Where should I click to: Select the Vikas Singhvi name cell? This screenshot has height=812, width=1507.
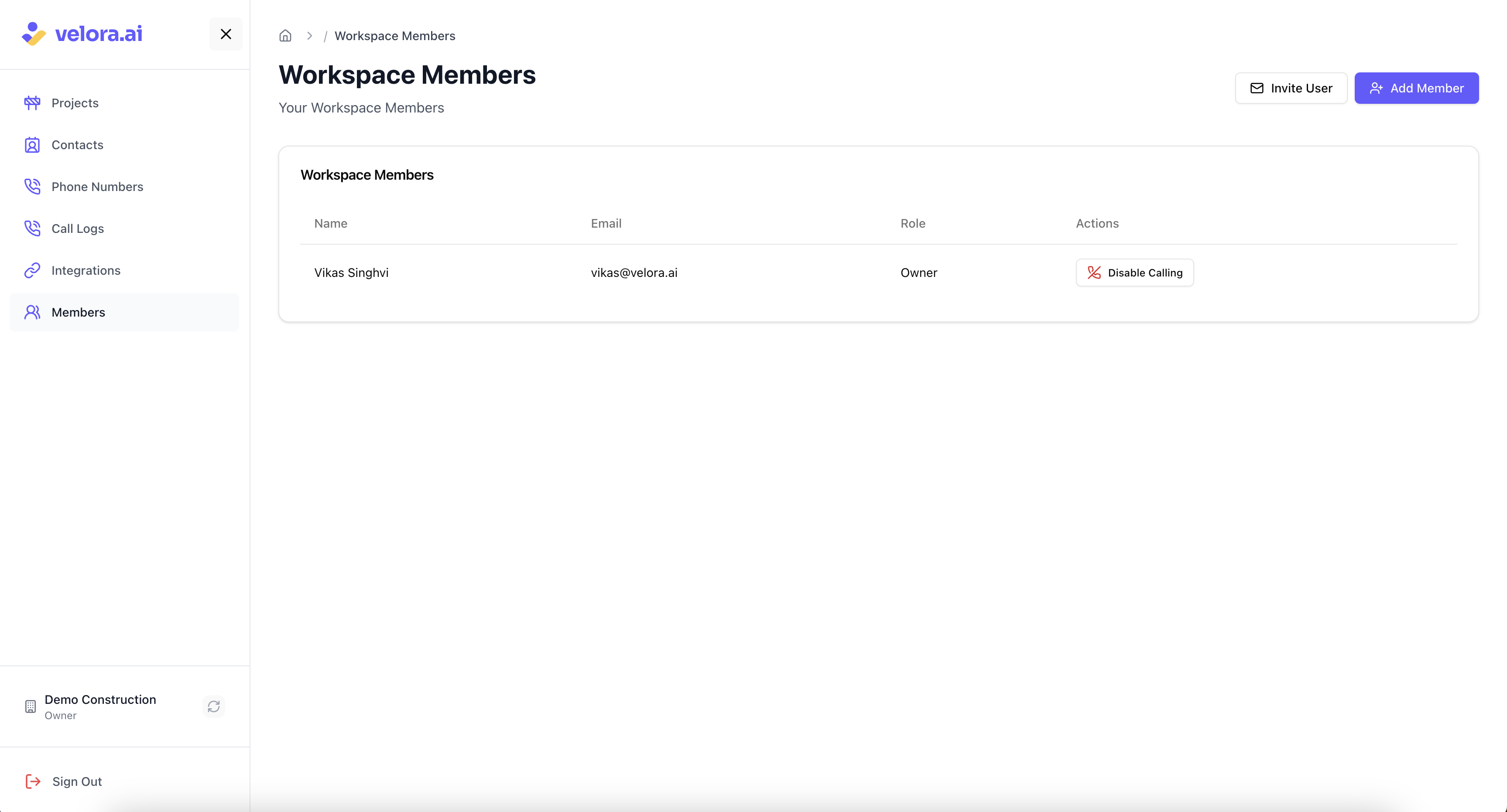tap(351, 273)
